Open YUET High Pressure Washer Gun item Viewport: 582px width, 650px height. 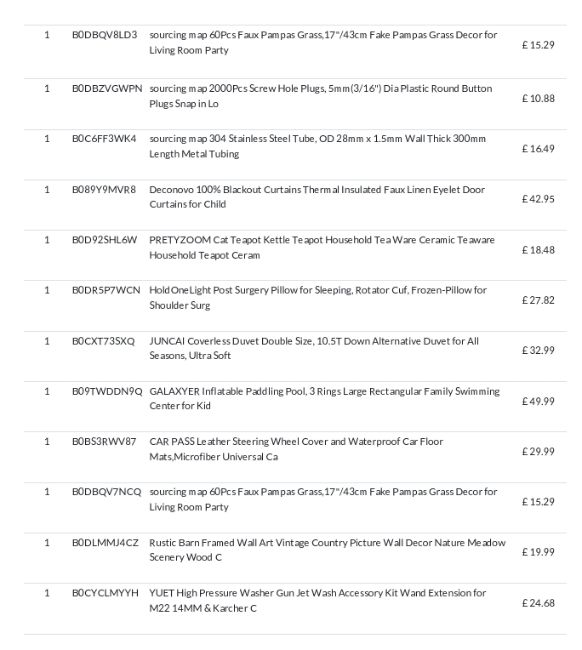pyautogui.click(x=318, y=600)
